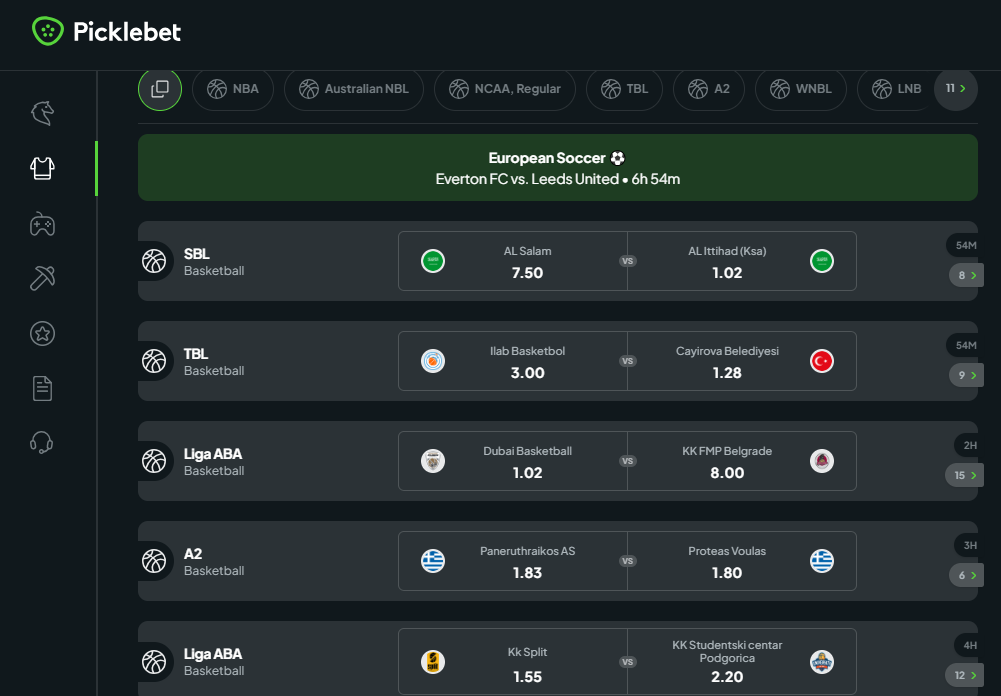Bet on AL Ittihad (Ksa) at 1.02
The image size is (1001, 696).
[742, 261]
